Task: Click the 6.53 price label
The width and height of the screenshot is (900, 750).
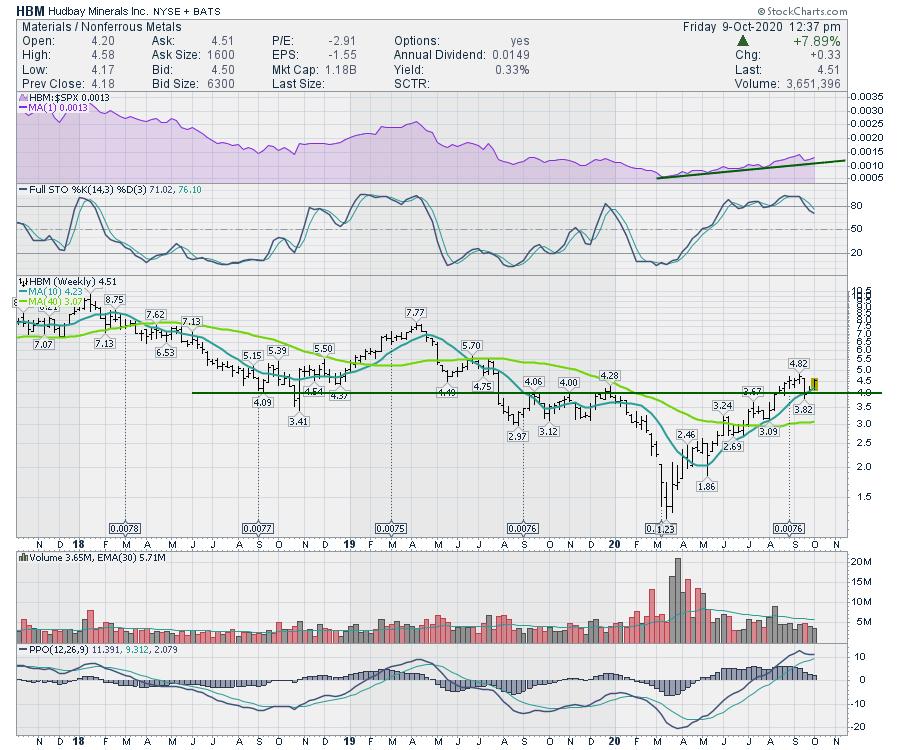Action: (165, 352)
